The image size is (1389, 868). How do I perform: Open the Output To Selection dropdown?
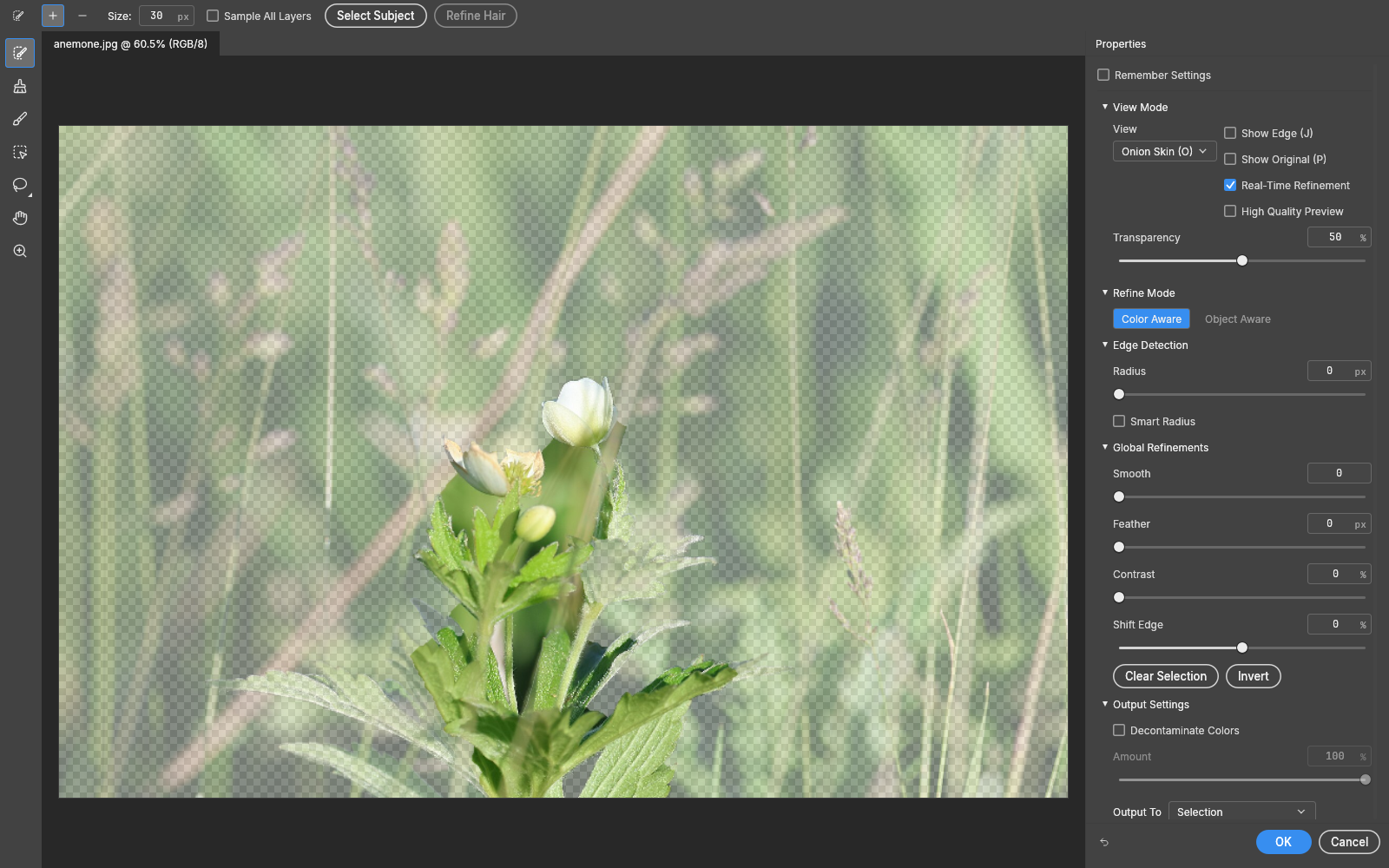tap(1241, 812)
